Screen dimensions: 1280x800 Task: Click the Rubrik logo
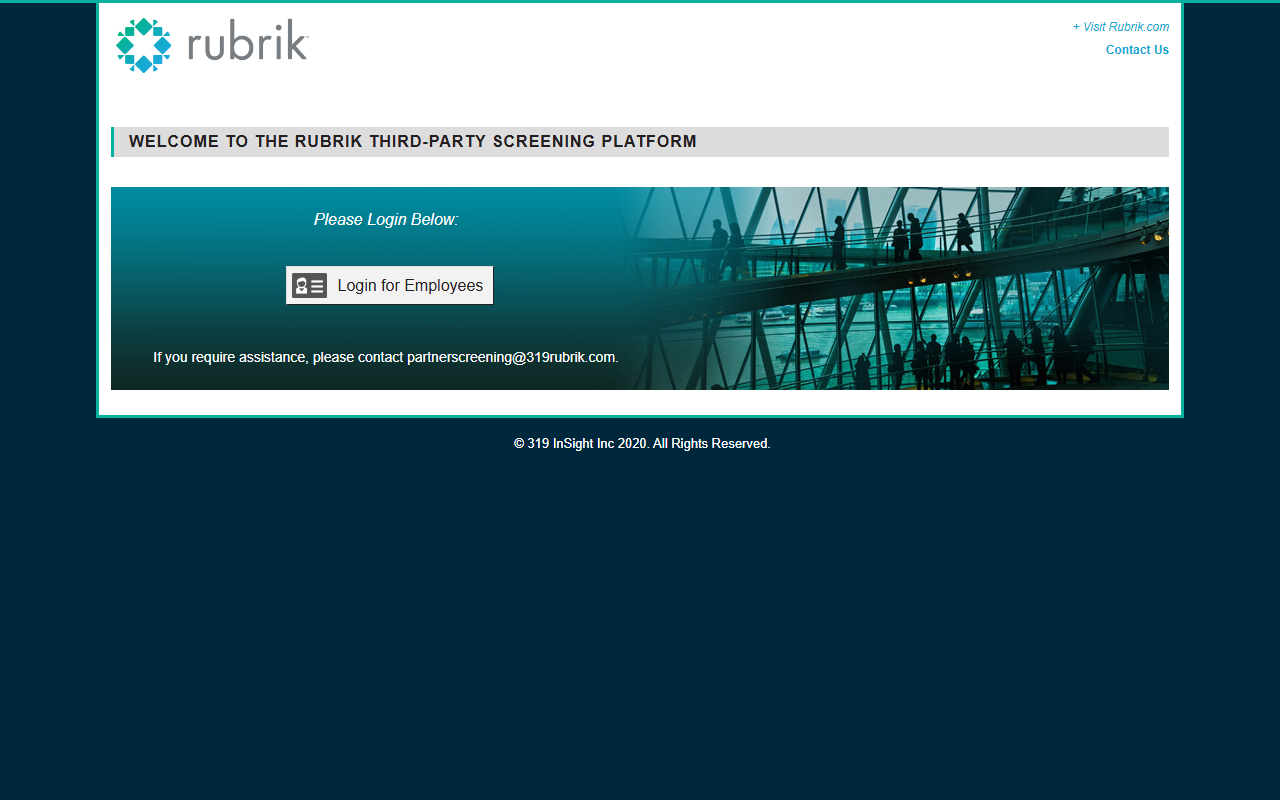212,46
